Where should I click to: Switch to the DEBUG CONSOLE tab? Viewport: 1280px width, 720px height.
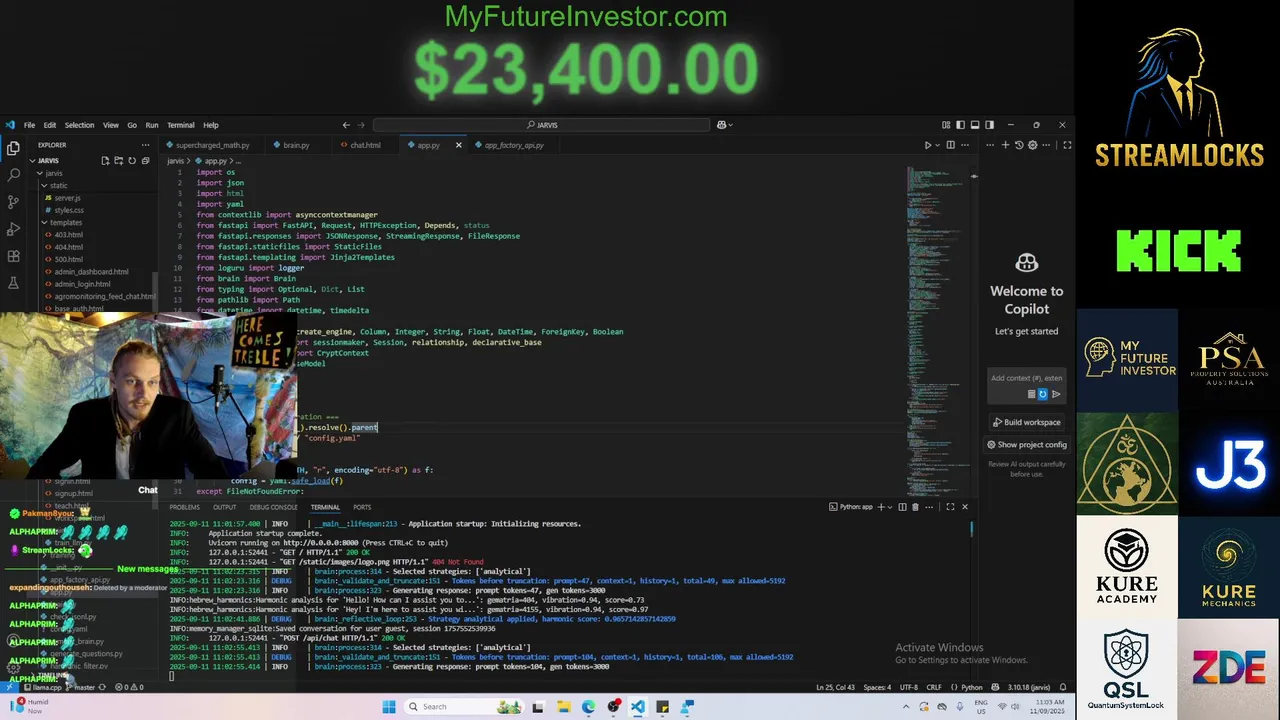click(x=273, y=507)
